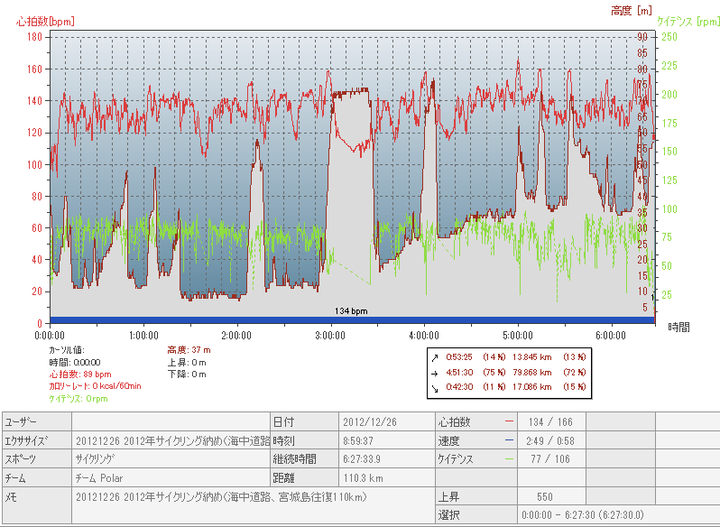Click the cursor value 下降: 0 m
Image resolution: width=720 pixels, height=527 pixels.
pyautogui.click(x=187, y=374)
